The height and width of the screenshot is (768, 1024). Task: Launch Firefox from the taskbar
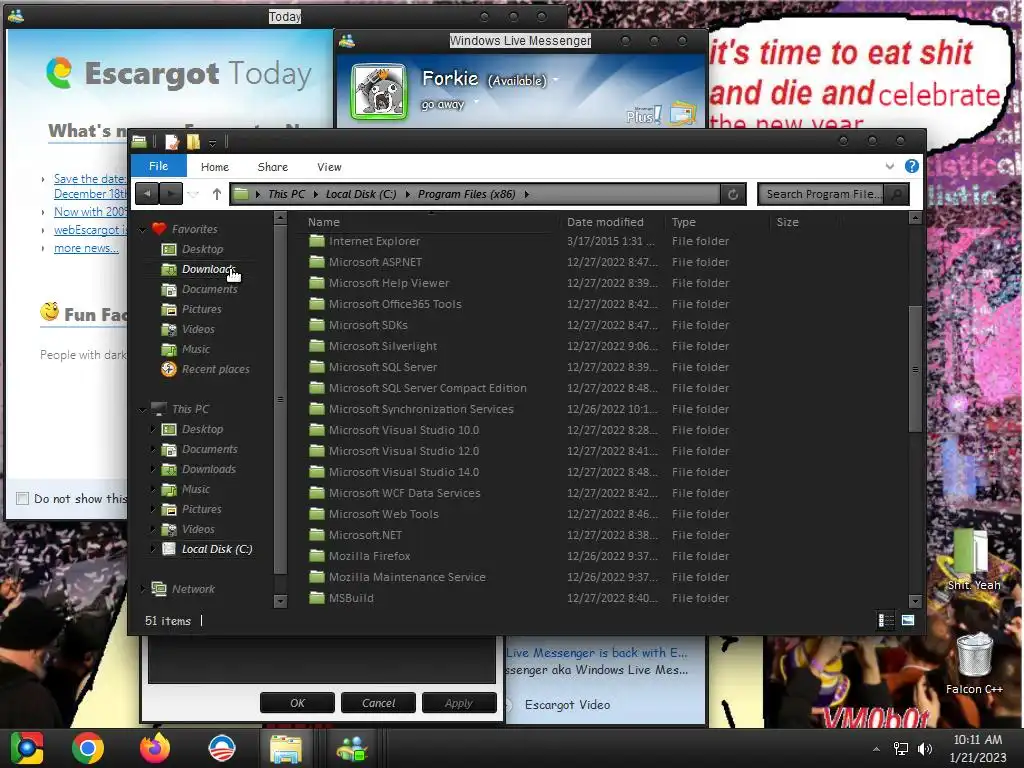(x=155, y=748)
